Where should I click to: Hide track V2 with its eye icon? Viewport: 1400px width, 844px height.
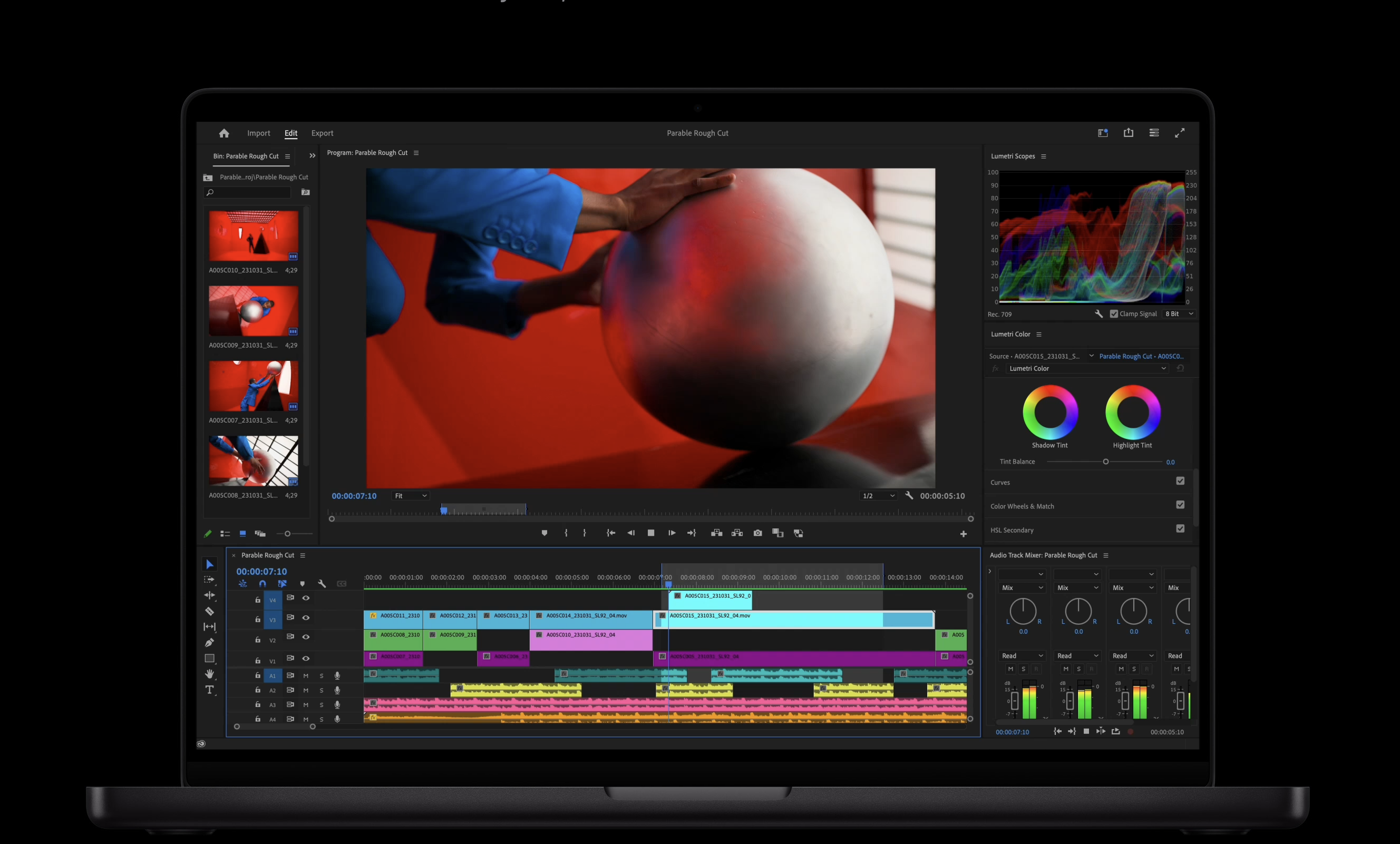(x=306, y=637)
